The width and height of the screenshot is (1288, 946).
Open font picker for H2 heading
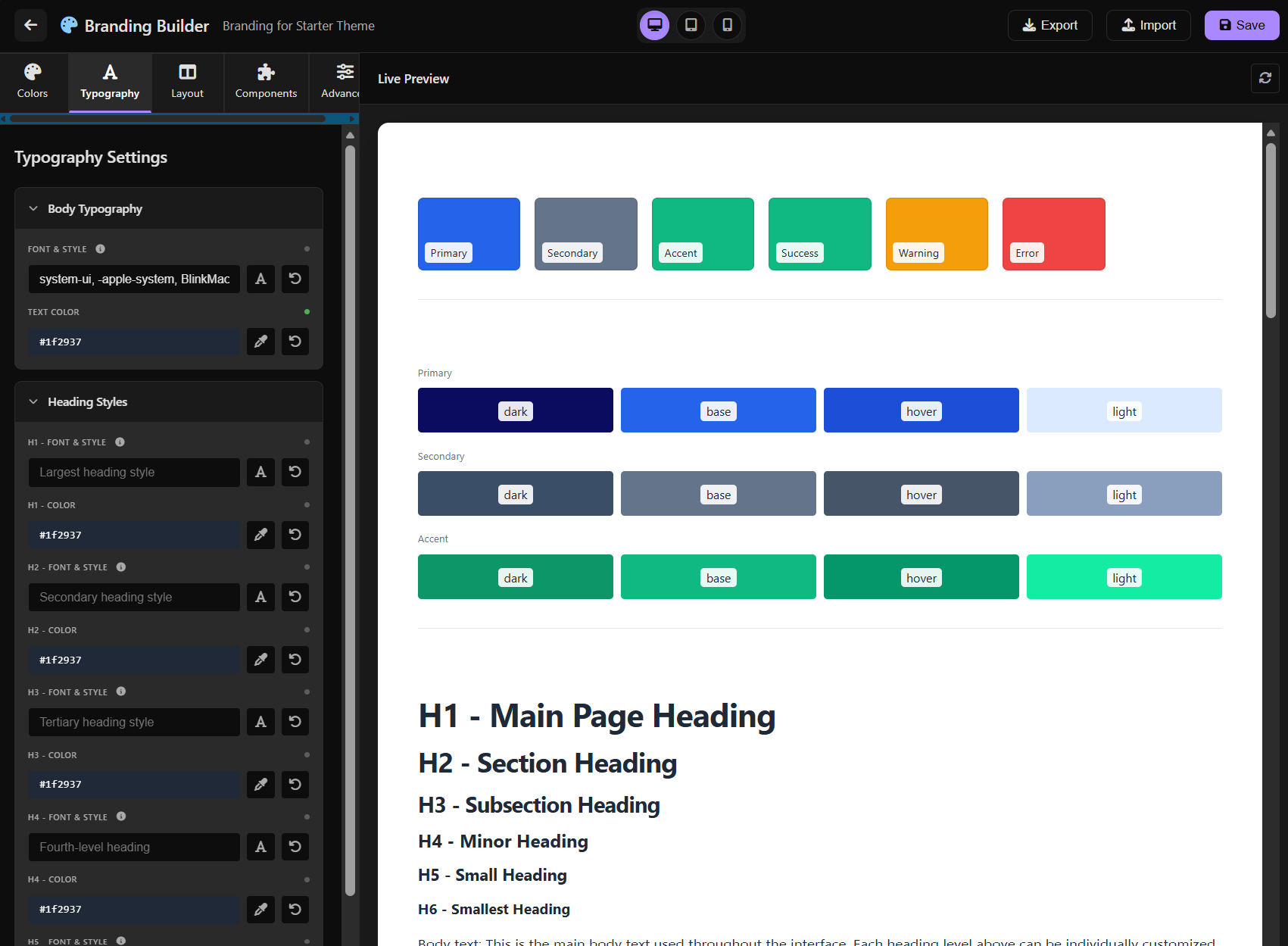point(260,597)
